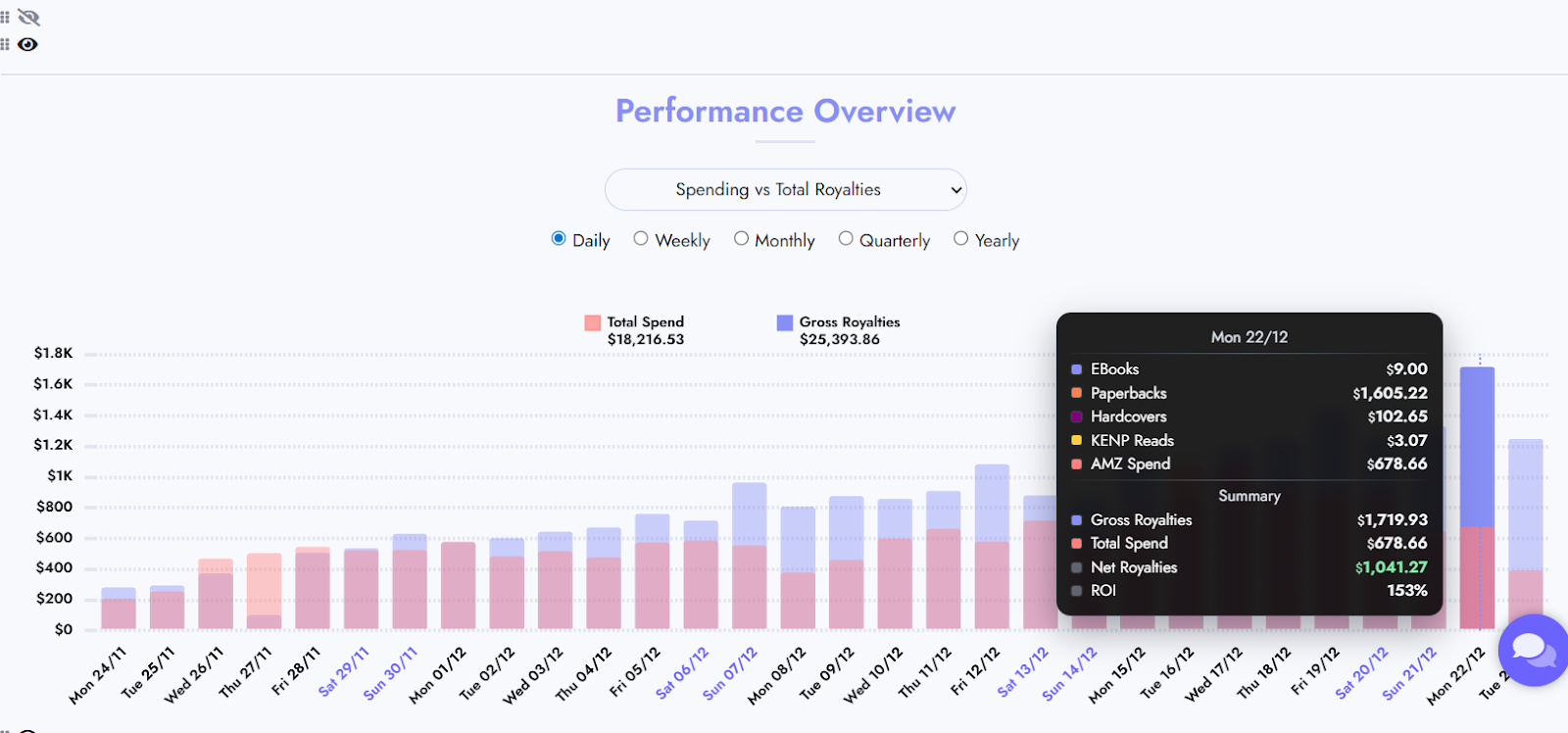Click the Hardcovers purple dot in the tooltip
1568x733 pixels.
[x=1075, y=416]
